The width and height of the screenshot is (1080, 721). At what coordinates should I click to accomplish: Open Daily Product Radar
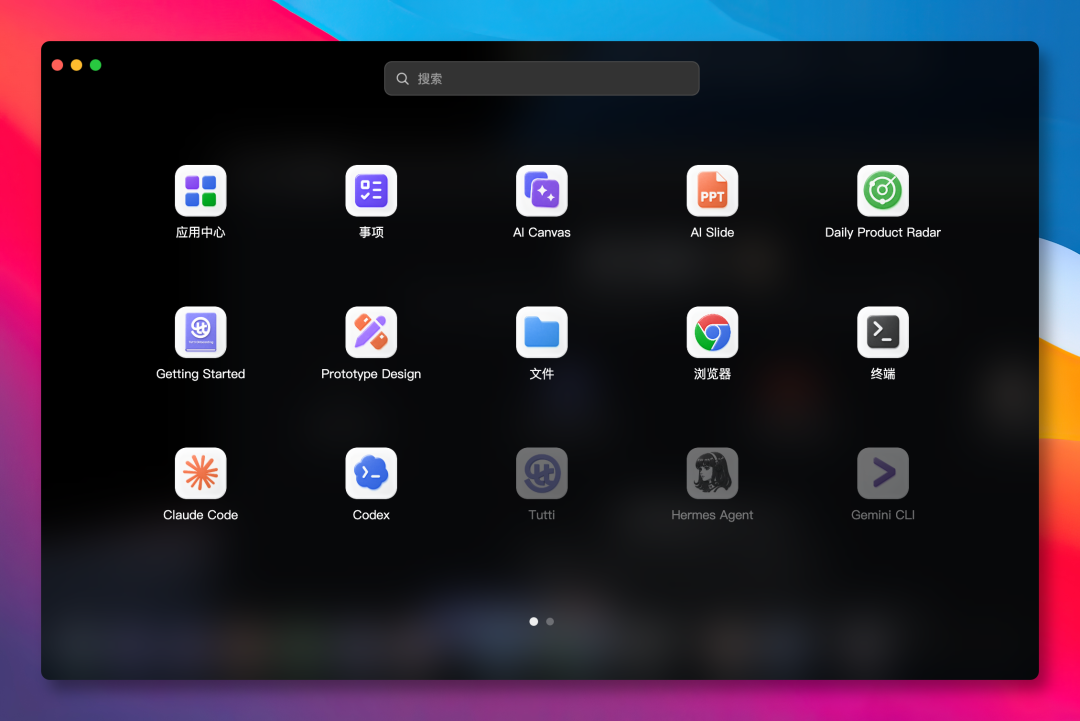(882, 191)
